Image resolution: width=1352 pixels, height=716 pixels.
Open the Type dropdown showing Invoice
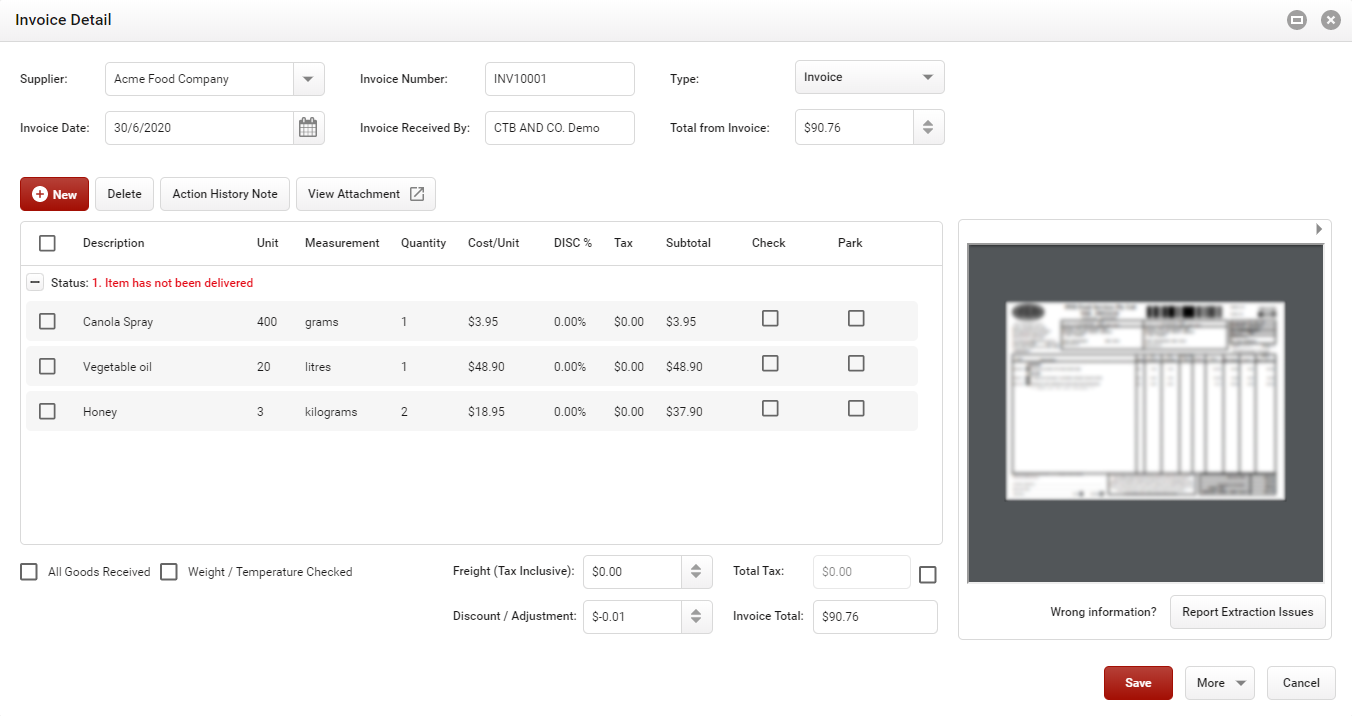pyautogui.click(x=869, y=77)
